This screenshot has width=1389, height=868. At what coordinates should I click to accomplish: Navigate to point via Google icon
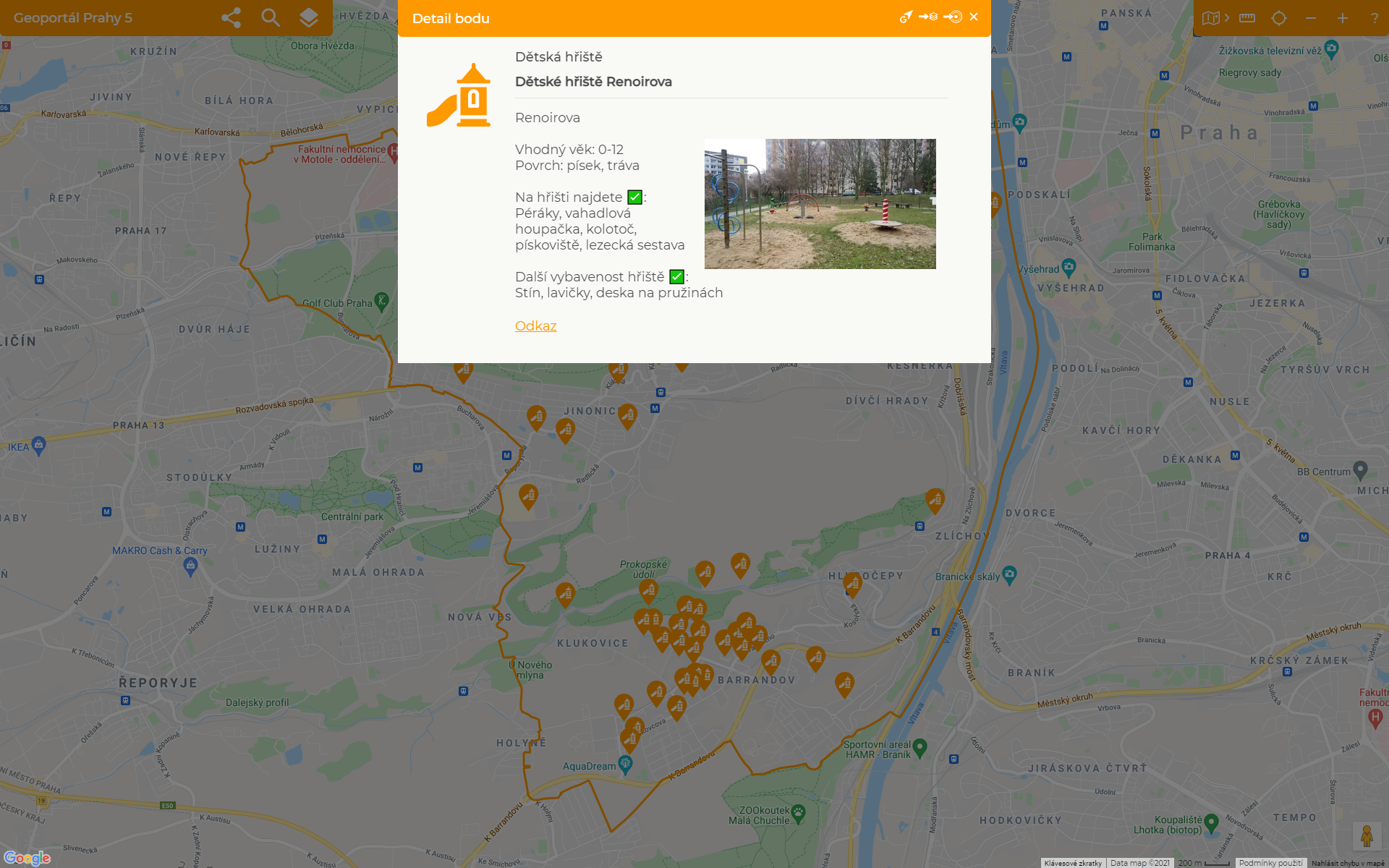(906, 17)
